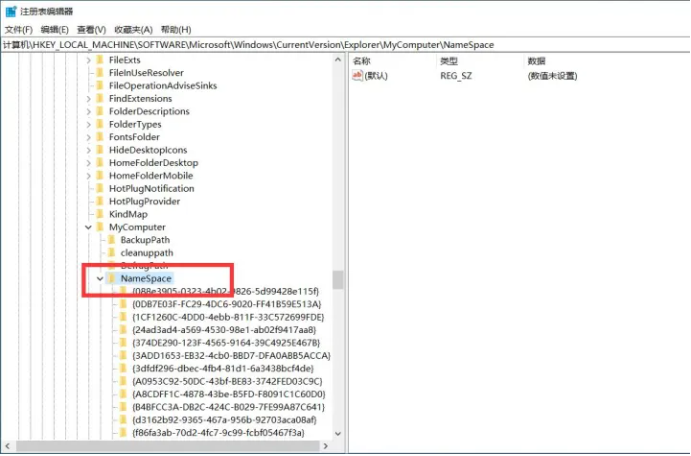Click the NameSpace folder icon
The image size is (691, 456).
click(111, 278)
